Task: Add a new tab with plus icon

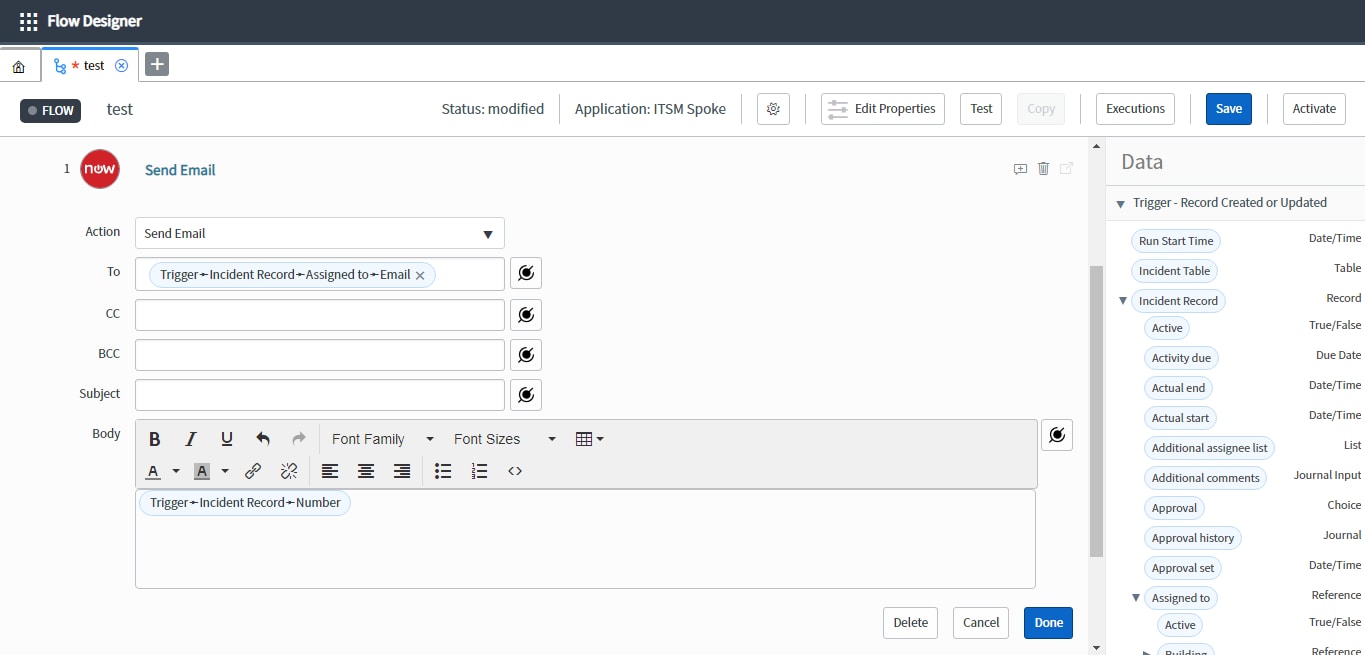Action: point(157,65)
